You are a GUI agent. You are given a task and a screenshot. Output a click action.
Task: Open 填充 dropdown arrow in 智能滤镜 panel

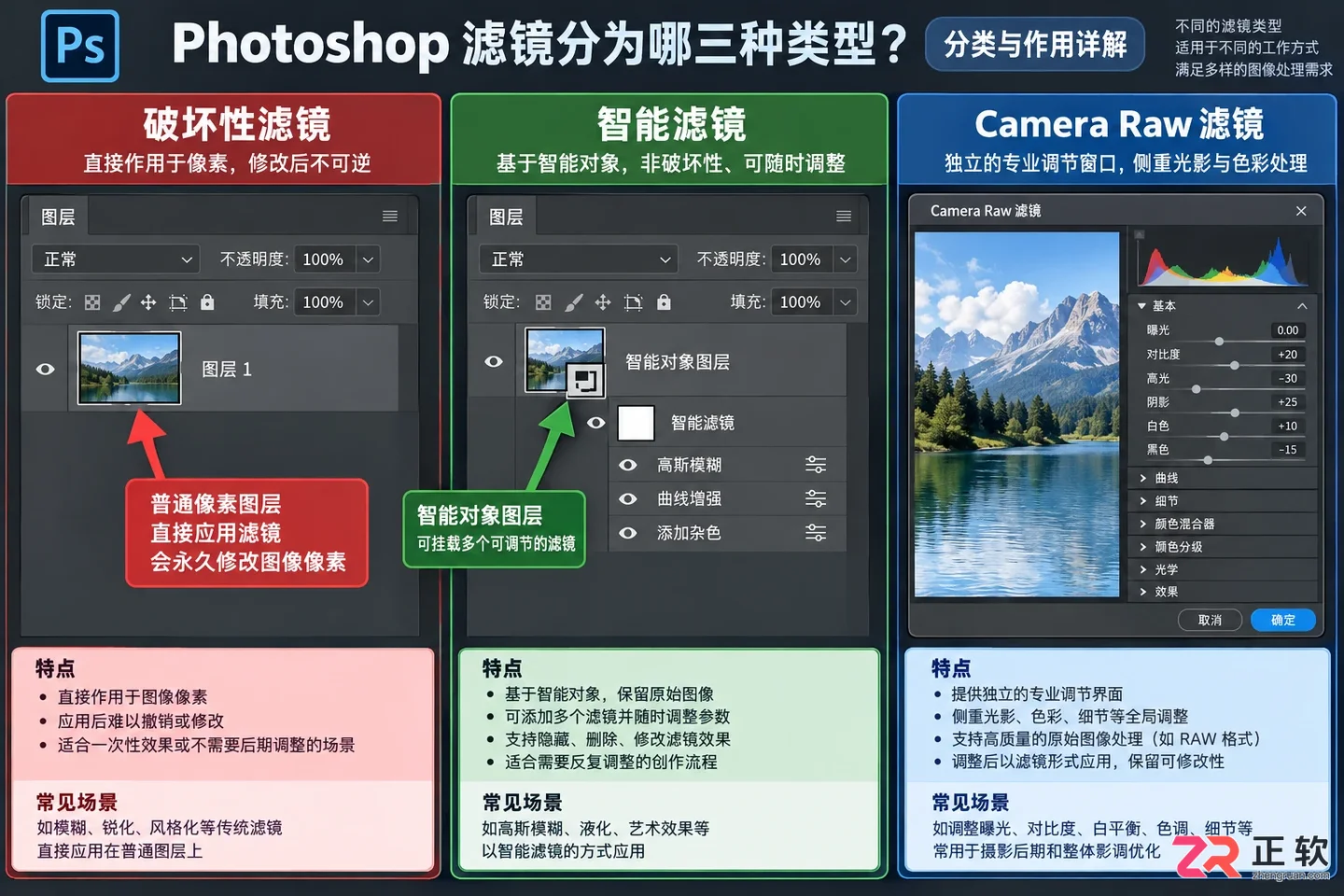[846, 302]
